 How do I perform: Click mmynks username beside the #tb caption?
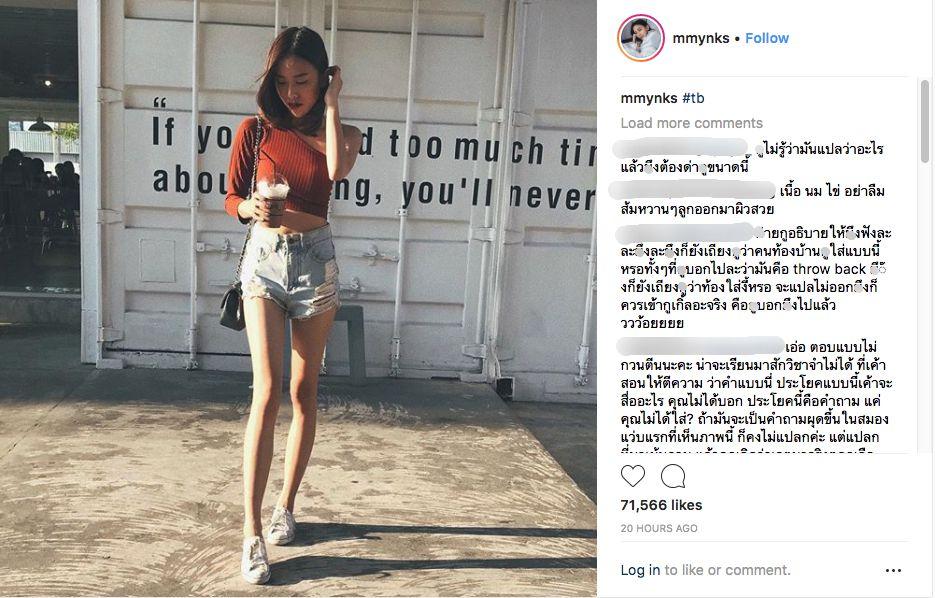(x=649, y=98)
